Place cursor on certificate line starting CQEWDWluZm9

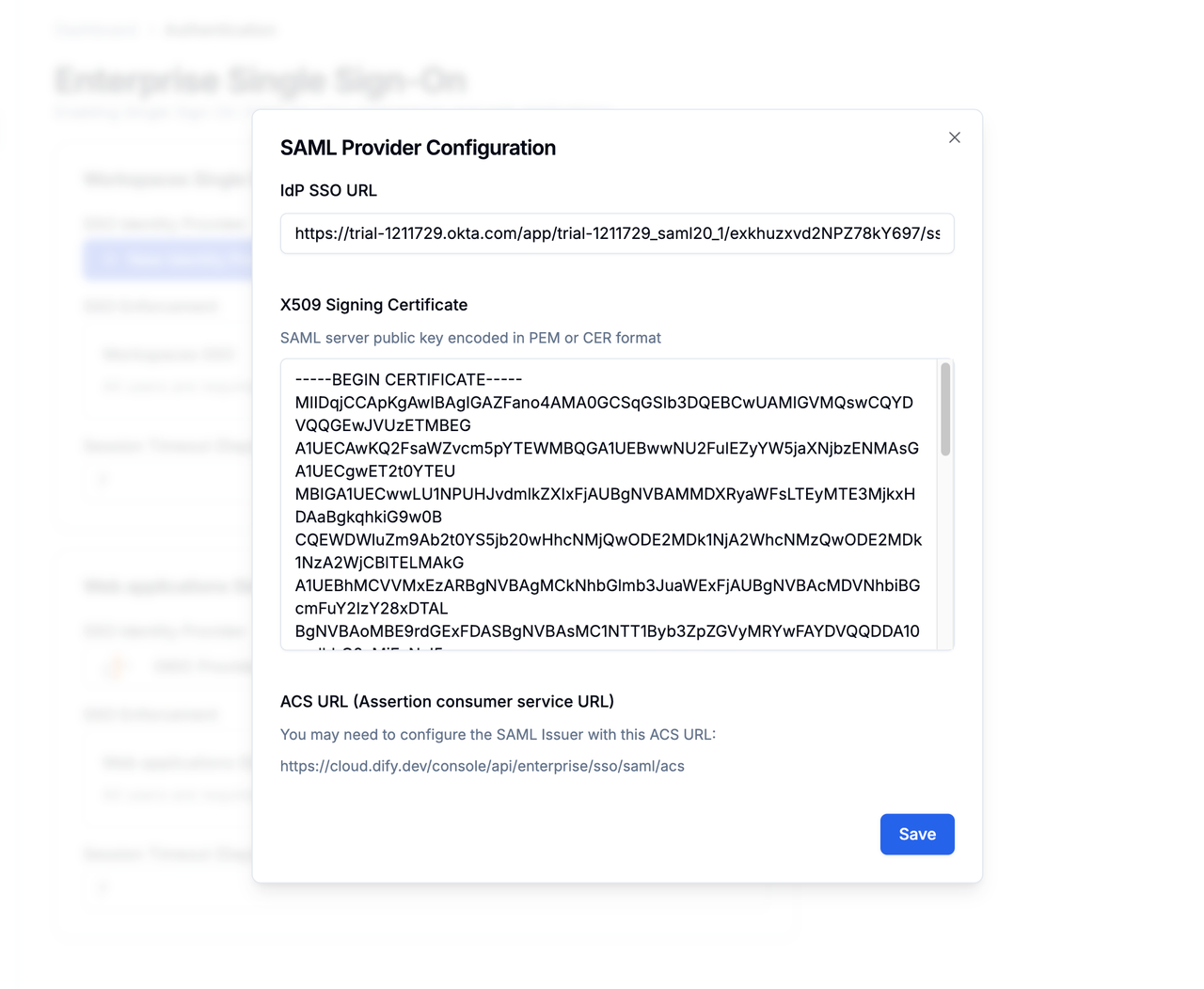click(x=609, y=540)
